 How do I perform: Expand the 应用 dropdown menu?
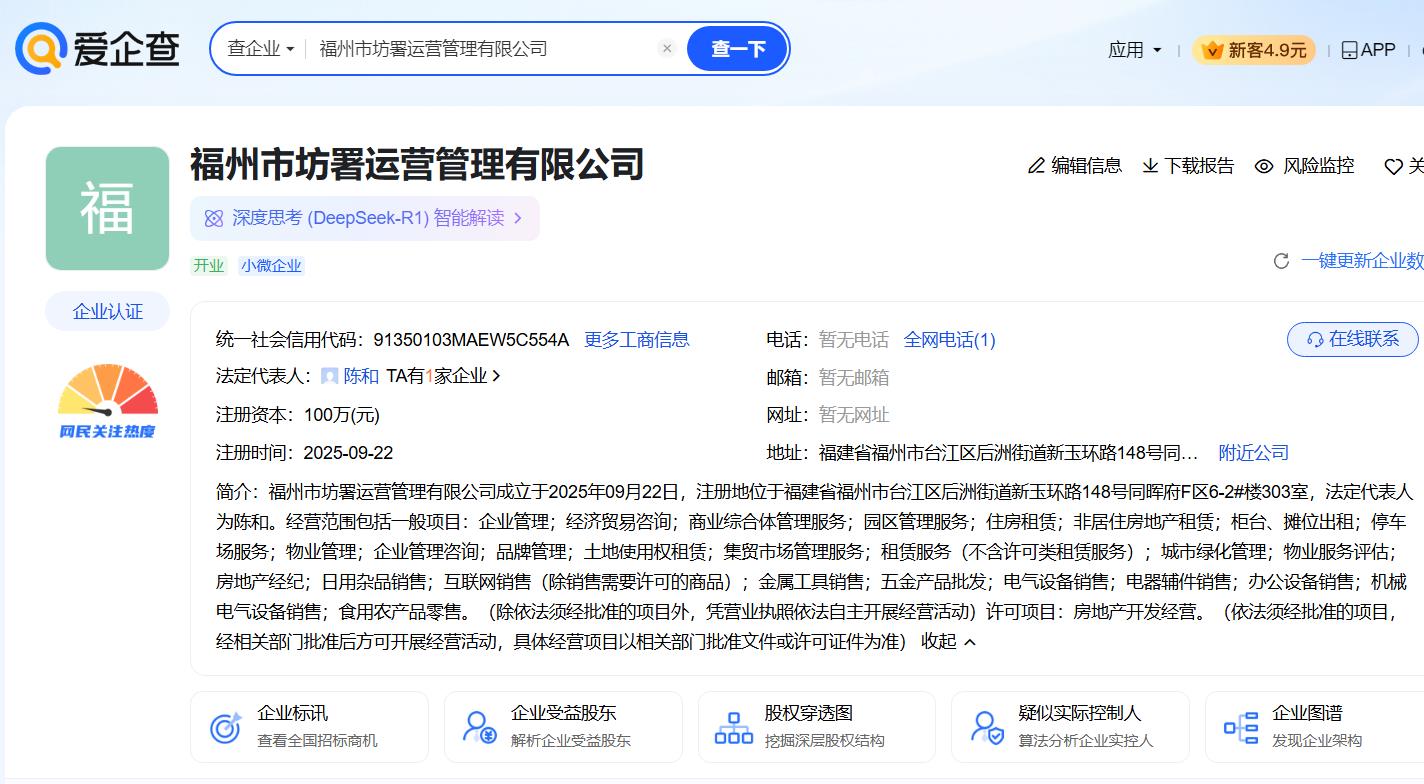pos(1134,50)
